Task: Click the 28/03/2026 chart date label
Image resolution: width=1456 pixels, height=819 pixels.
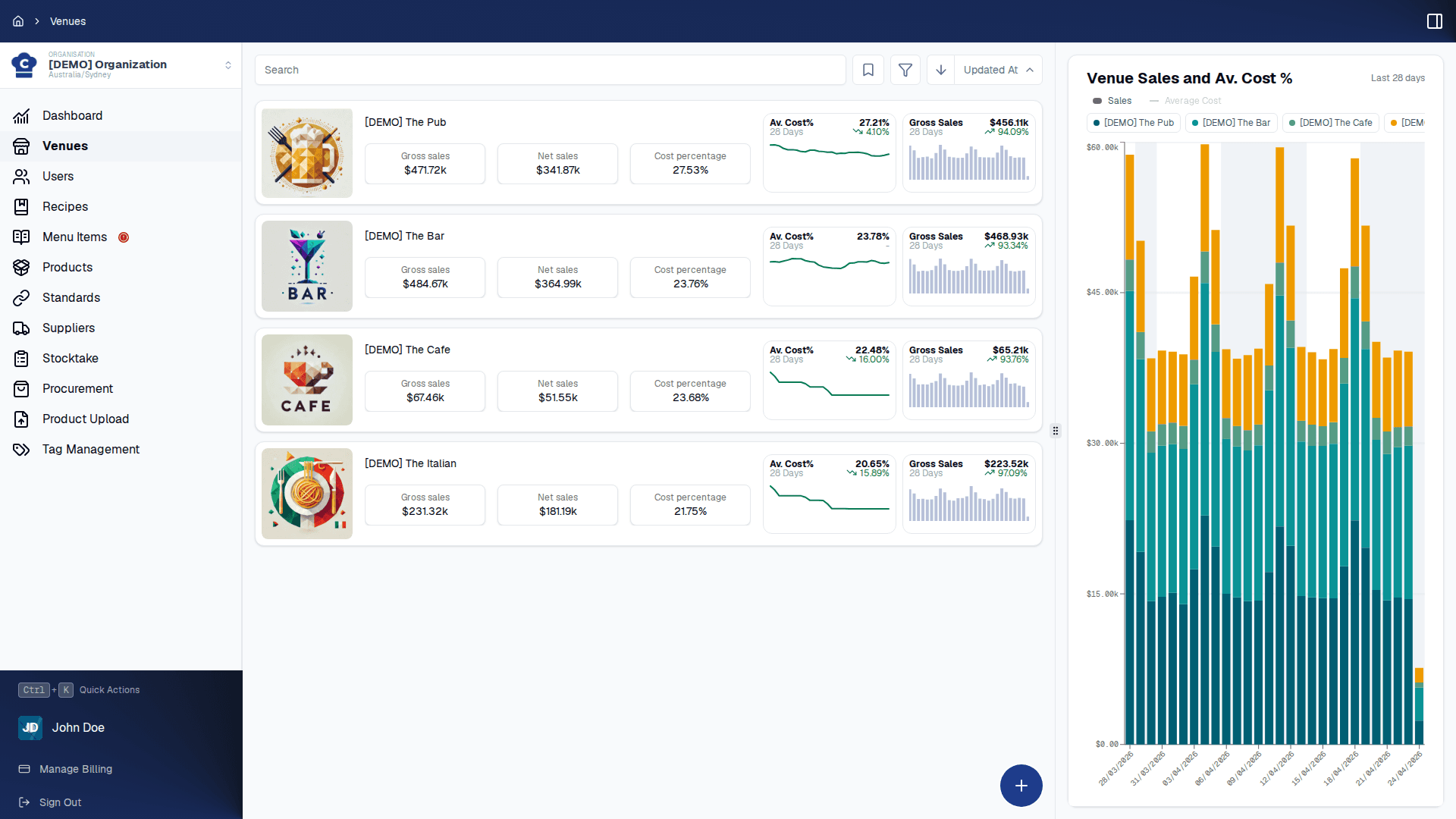Action: pos(1116,768)
